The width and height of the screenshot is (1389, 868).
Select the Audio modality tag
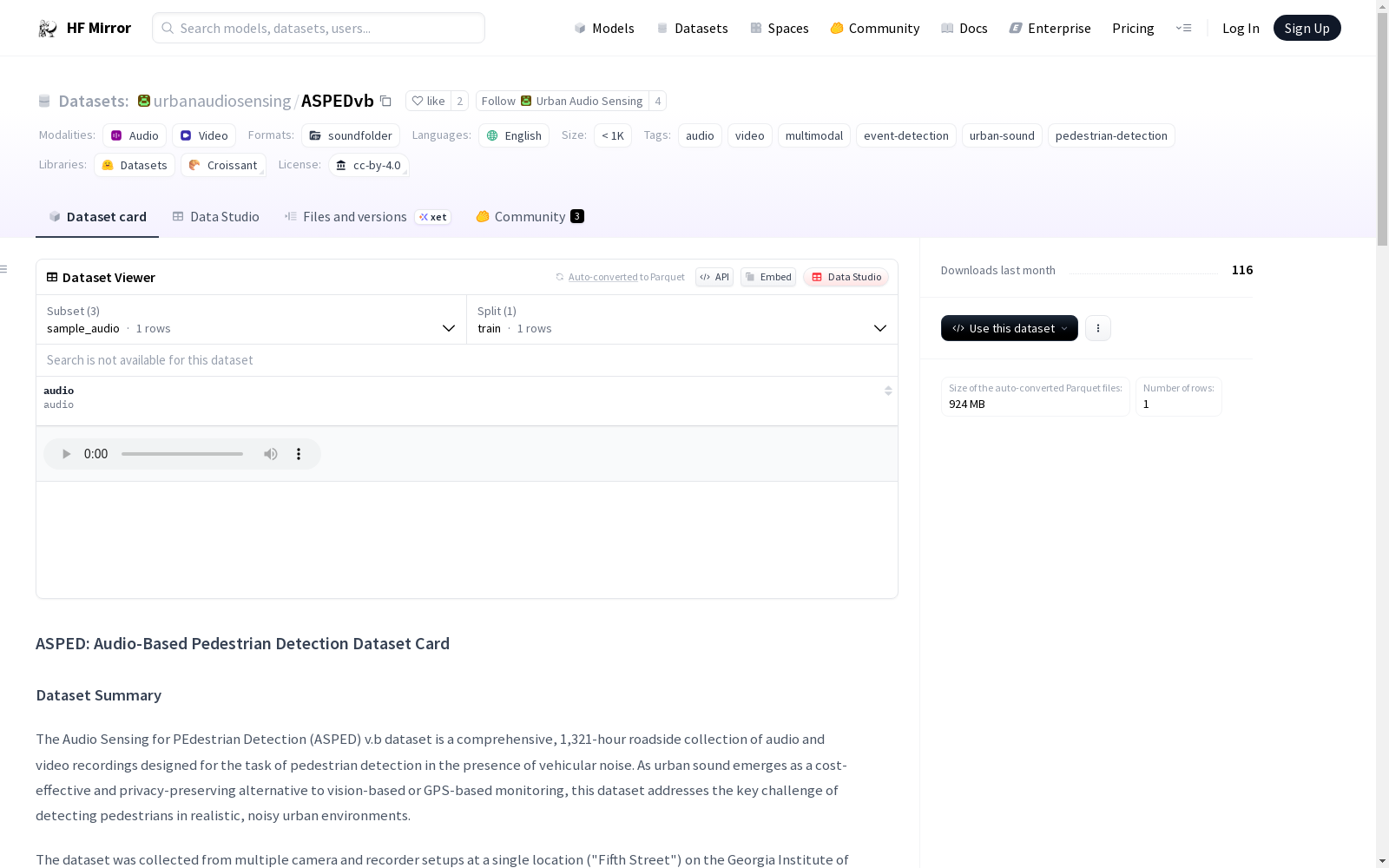pyautogui.click(x=135, y=135)
